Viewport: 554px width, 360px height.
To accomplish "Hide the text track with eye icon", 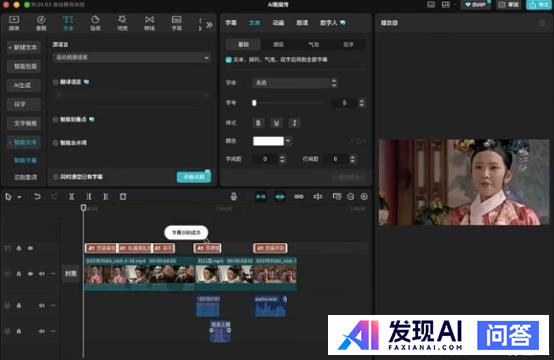I will (x=30, y=248).
